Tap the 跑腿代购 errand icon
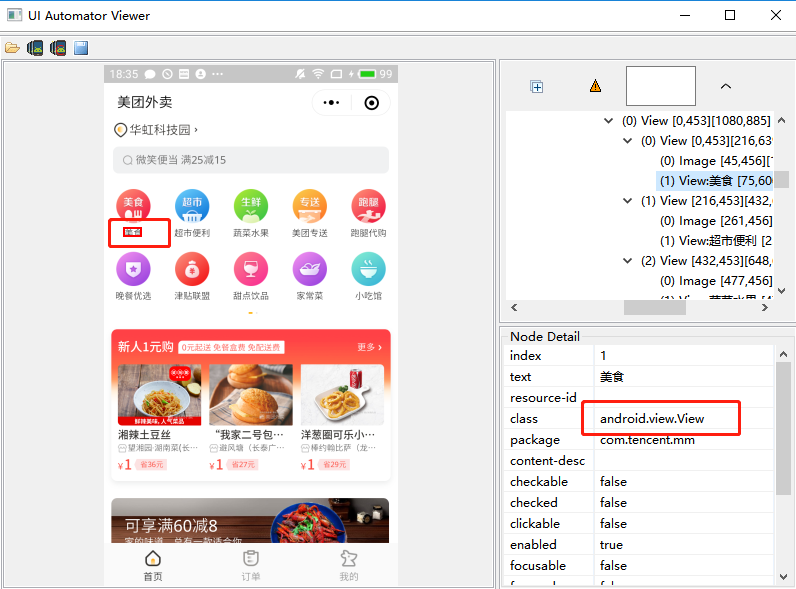Viewport: 796px width, 589px height. coord(369,206)
